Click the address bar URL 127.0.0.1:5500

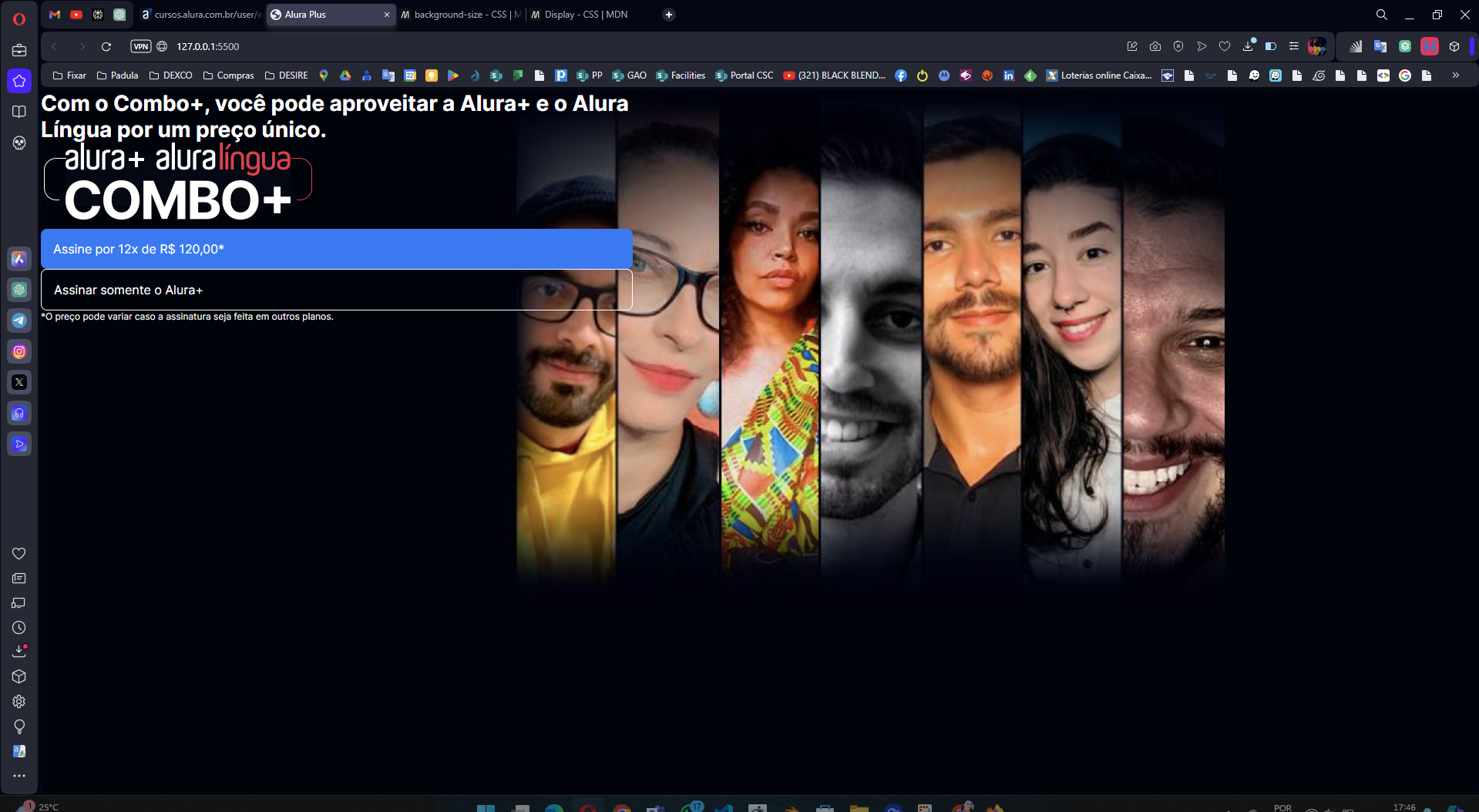(208, 46)
